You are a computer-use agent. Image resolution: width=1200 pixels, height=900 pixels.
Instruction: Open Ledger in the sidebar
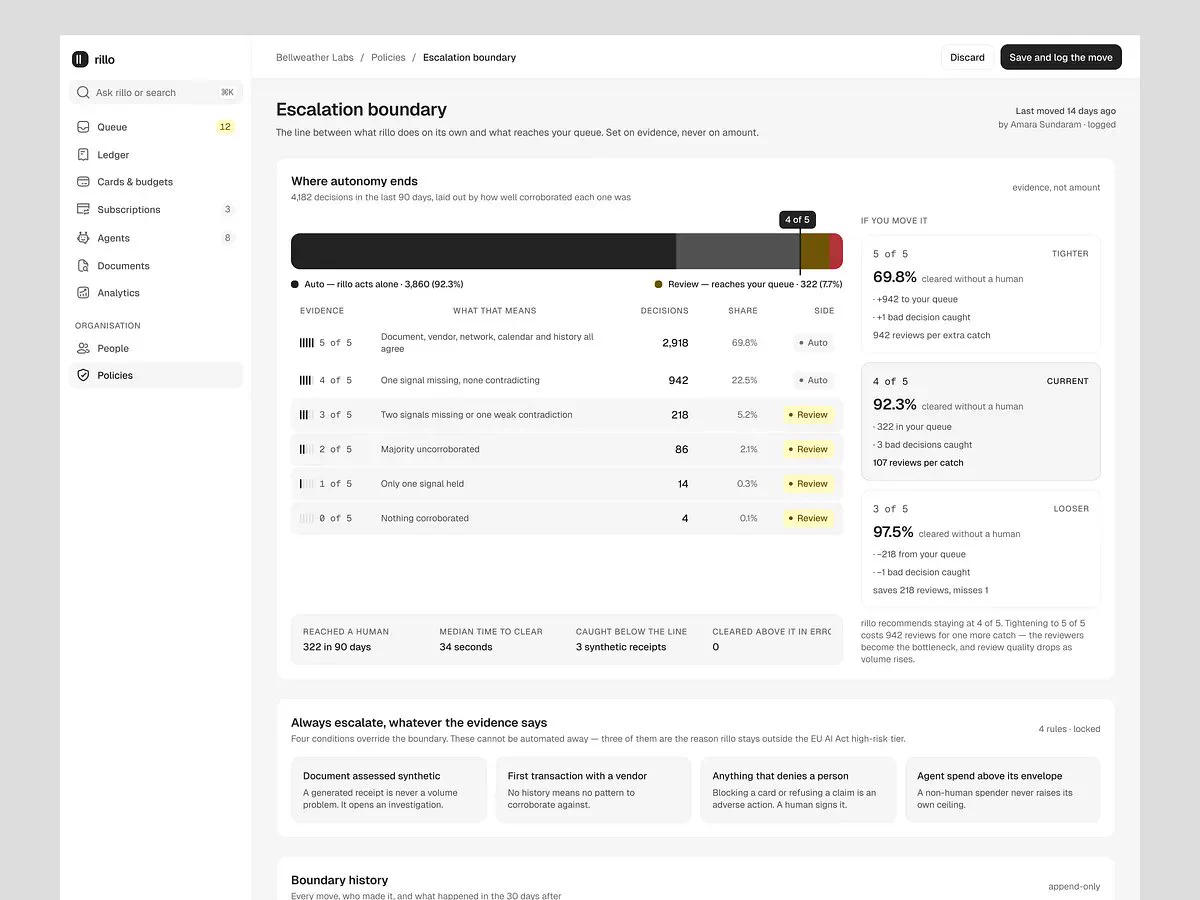[x=155, y=155]
